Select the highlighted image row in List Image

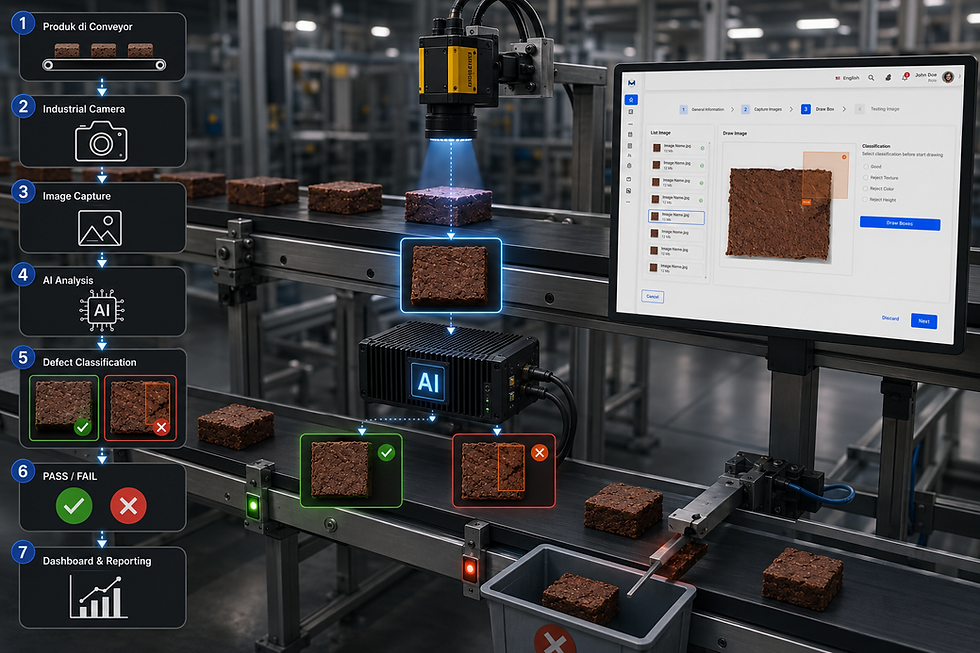(x=676, y=217)
